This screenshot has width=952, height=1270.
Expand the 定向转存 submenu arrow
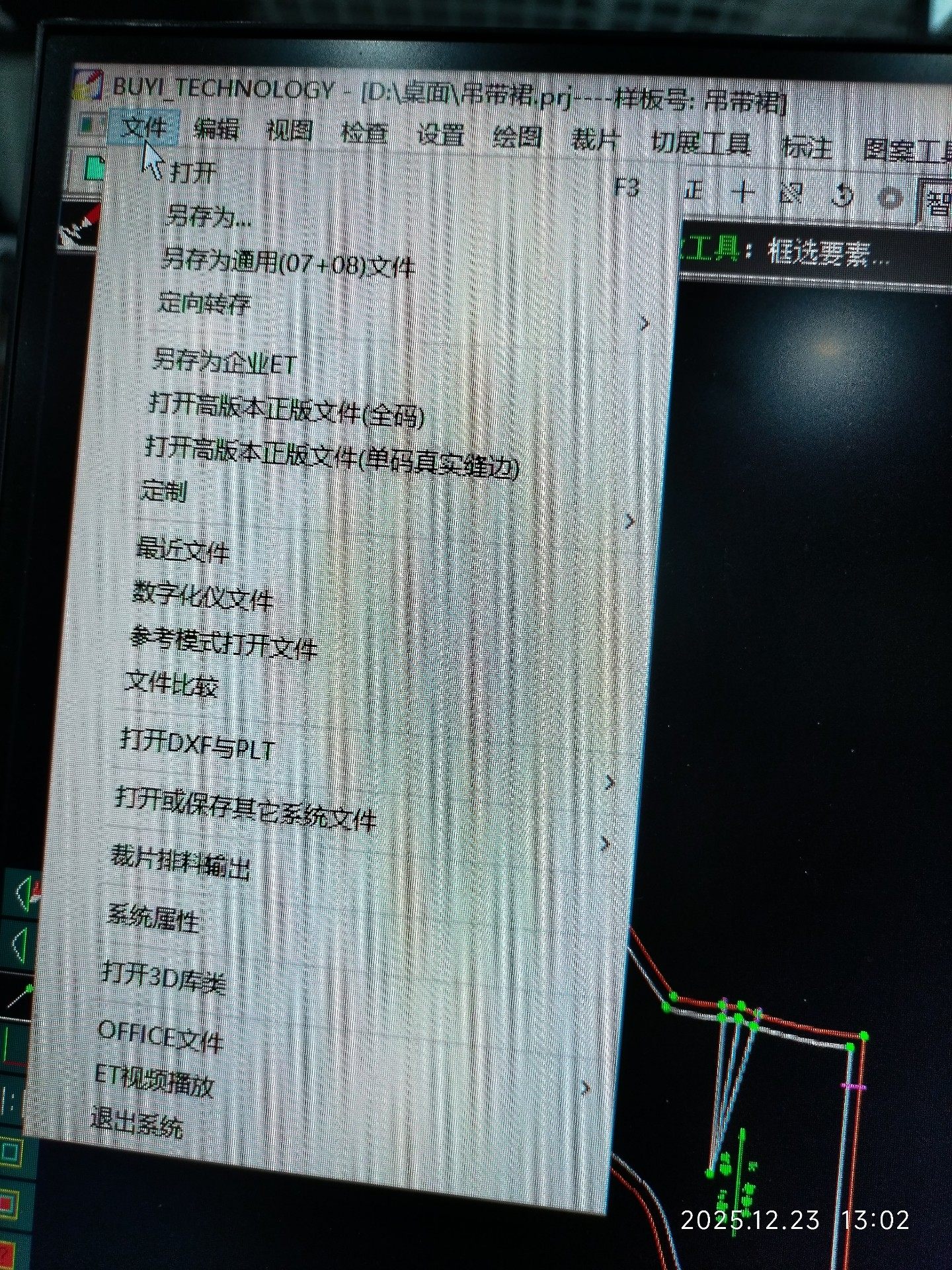[x=645, y=323]
